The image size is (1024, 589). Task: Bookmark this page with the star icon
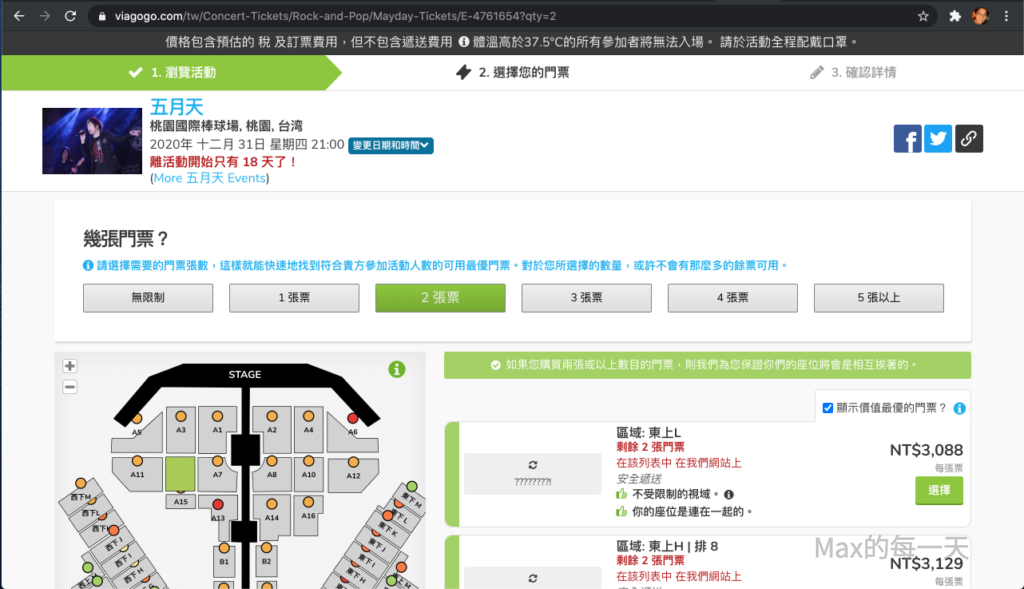pyautogui.click(x=923, y=17)
